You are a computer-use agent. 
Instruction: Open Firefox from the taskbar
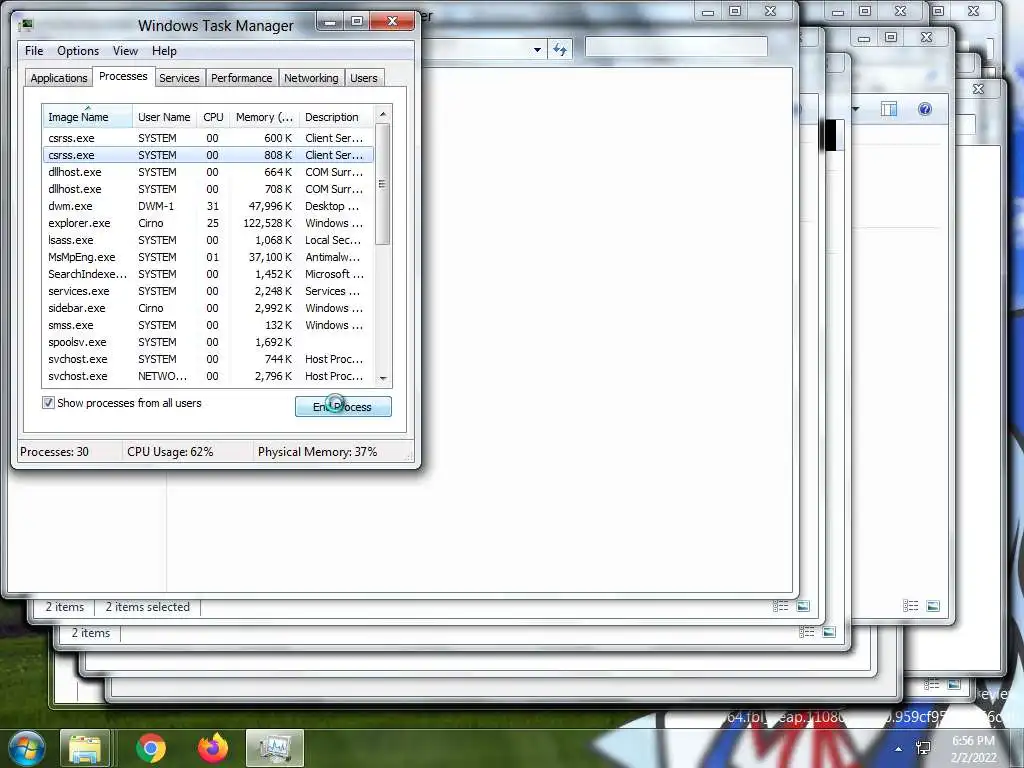coord(213,748)
